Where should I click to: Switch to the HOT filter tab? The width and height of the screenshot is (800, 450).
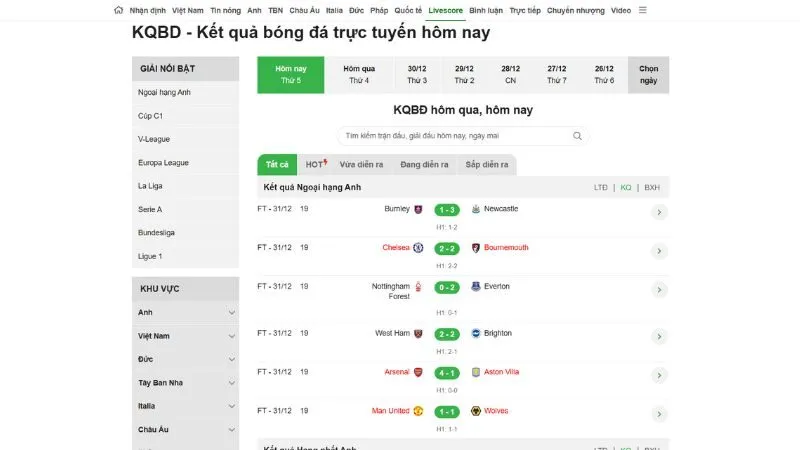(316, 165)
